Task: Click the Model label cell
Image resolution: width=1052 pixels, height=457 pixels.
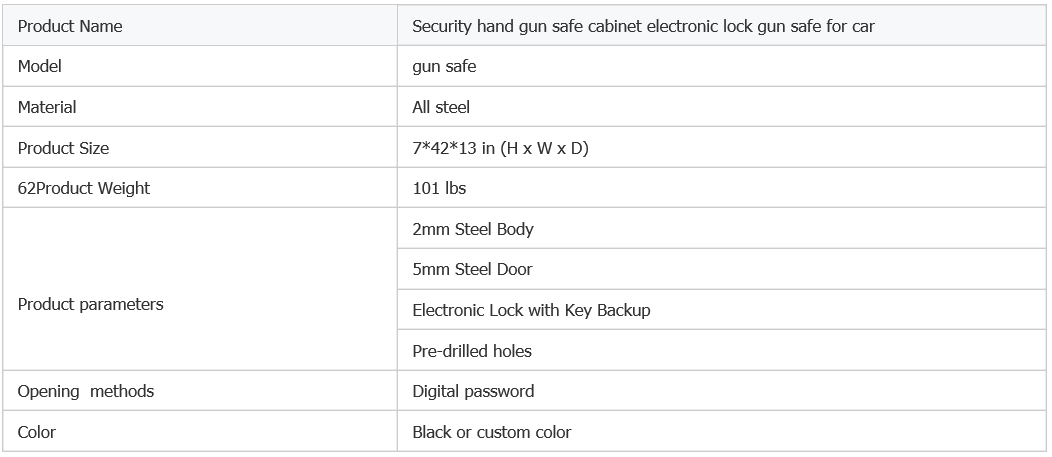Action: pos(200,66)
